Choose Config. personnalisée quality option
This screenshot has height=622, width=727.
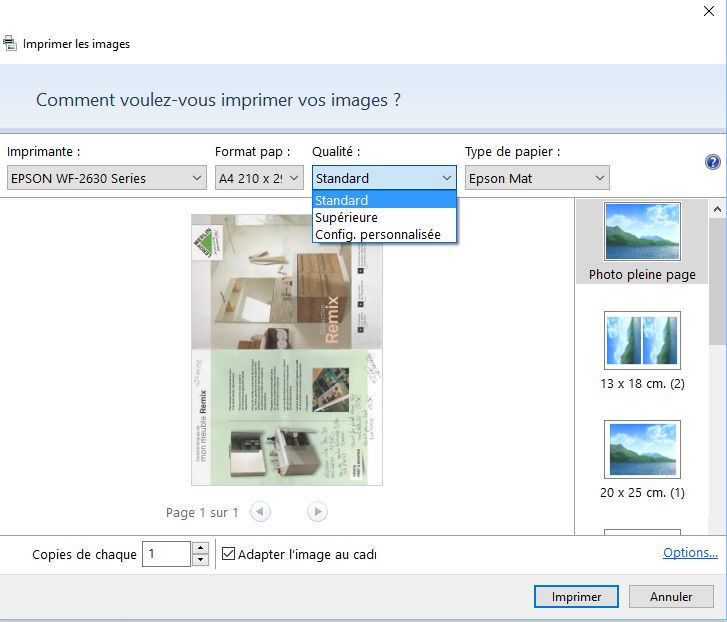[x=384, y=235]
